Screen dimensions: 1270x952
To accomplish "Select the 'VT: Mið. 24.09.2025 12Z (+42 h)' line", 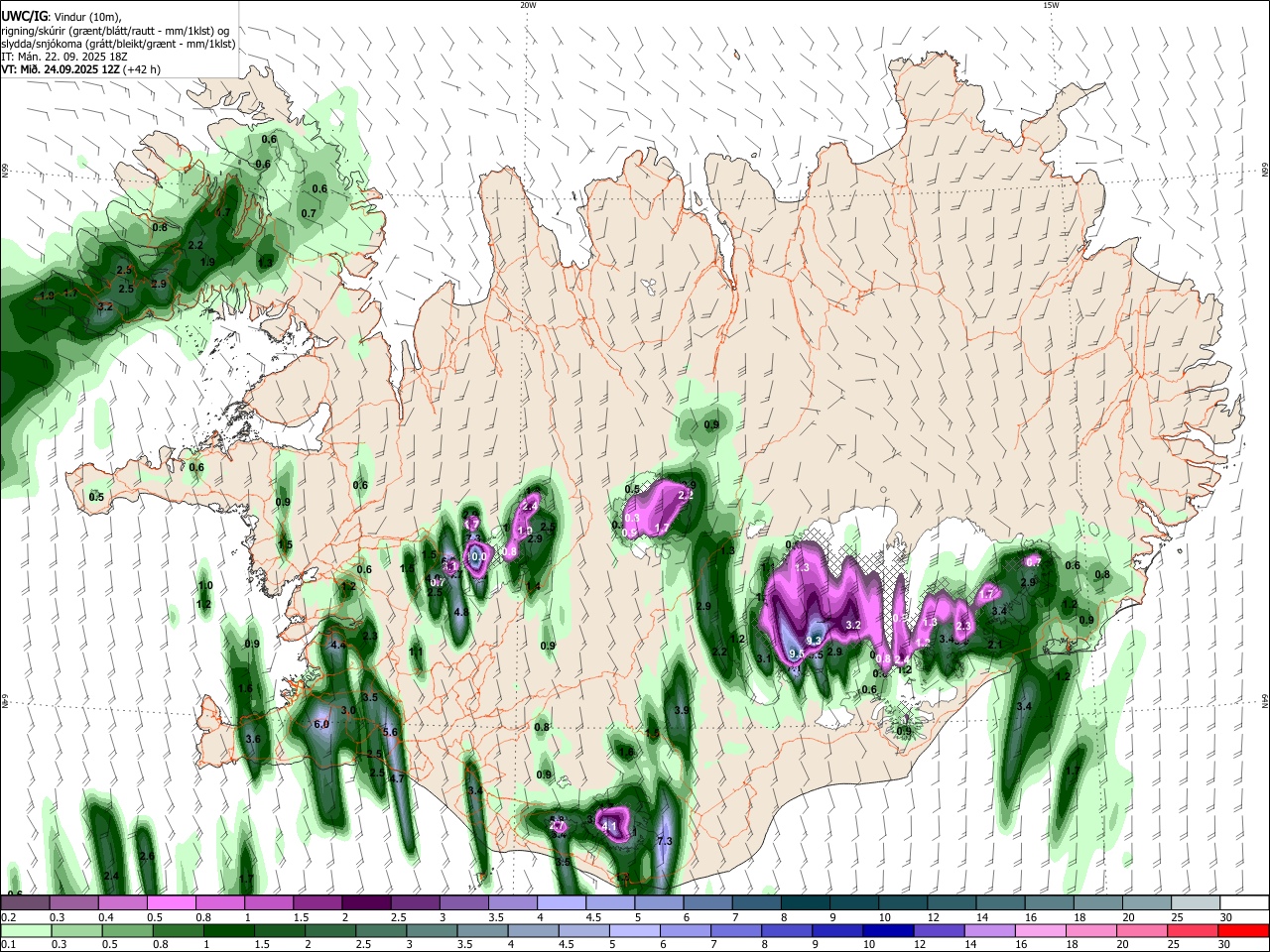I will pos(80,69).
